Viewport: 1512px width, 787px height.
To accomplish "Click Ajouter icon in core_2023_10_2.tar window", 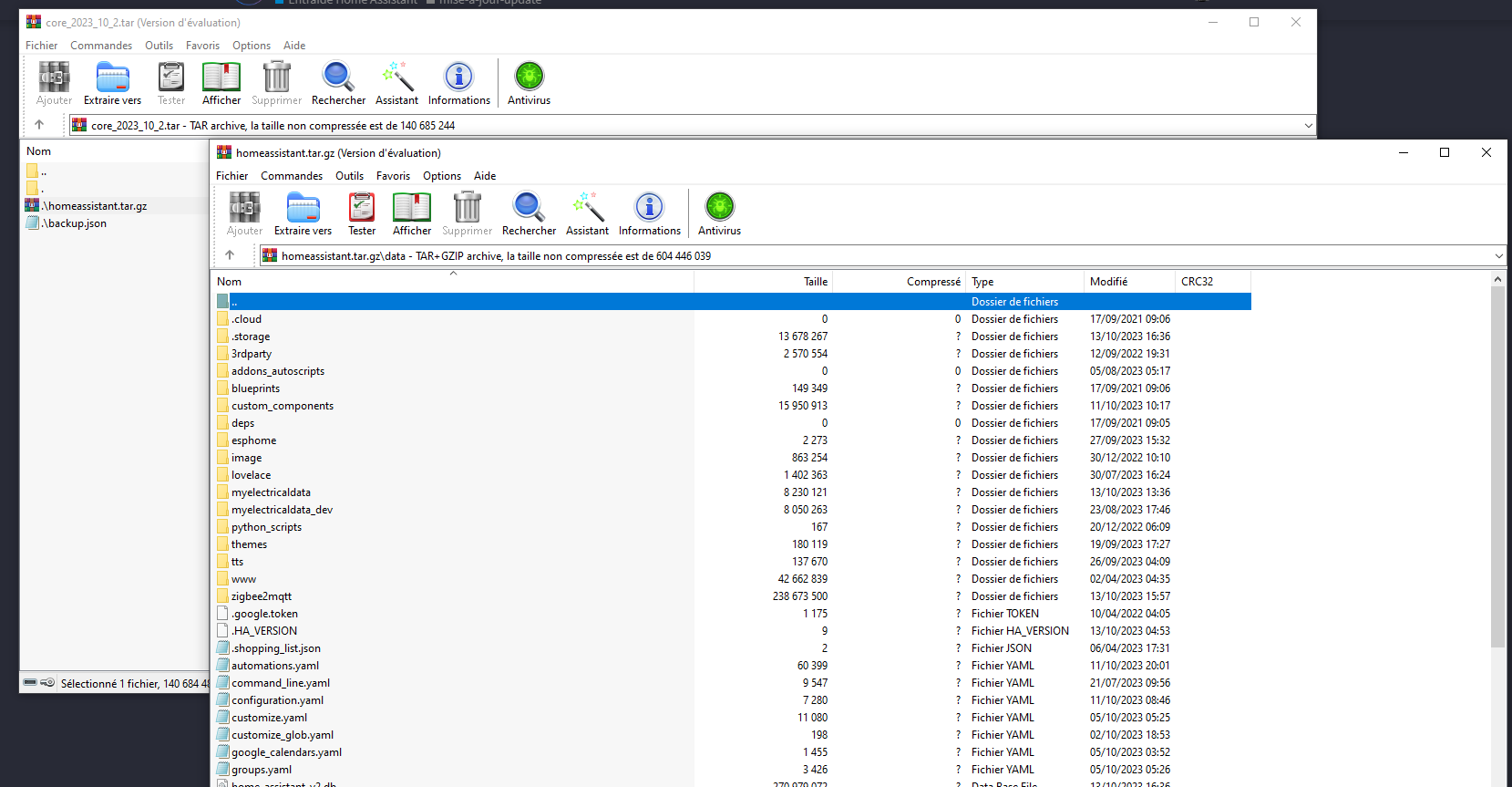I will [54, 77].
